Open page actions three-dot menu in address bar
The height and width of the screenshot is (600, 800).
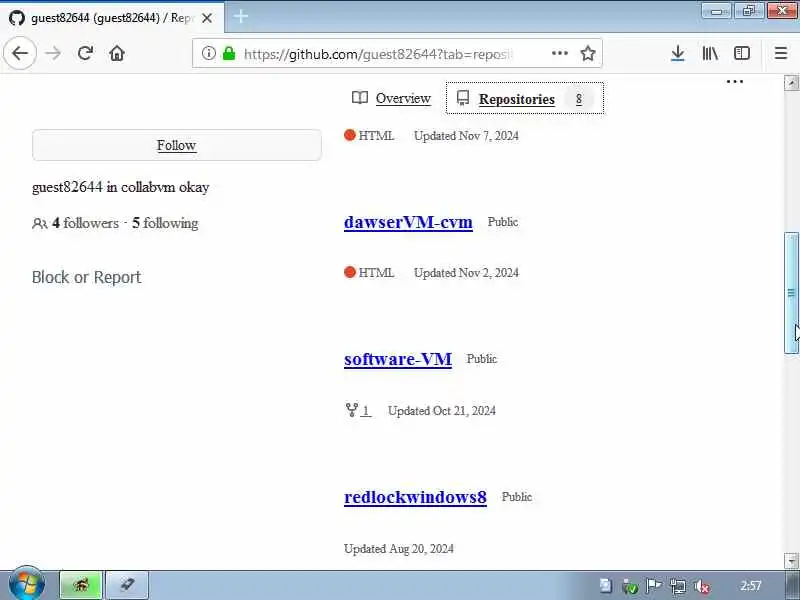click(x=560, y=53)
